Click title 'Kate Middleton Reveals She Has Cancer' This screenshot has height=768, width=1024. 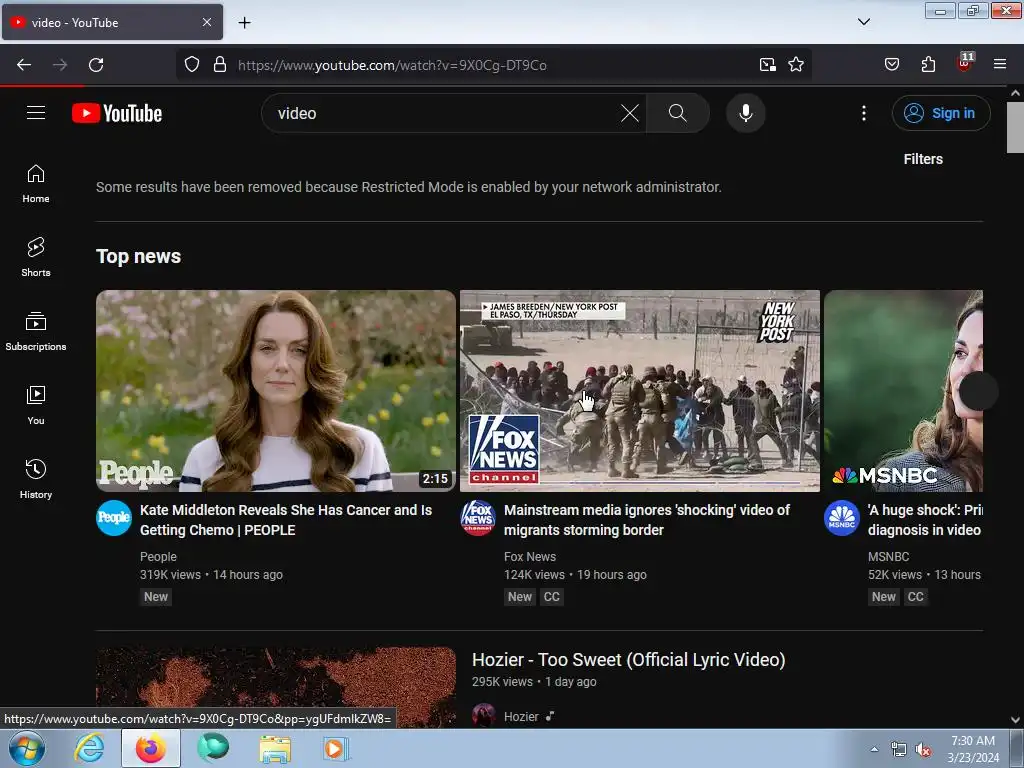286,520
